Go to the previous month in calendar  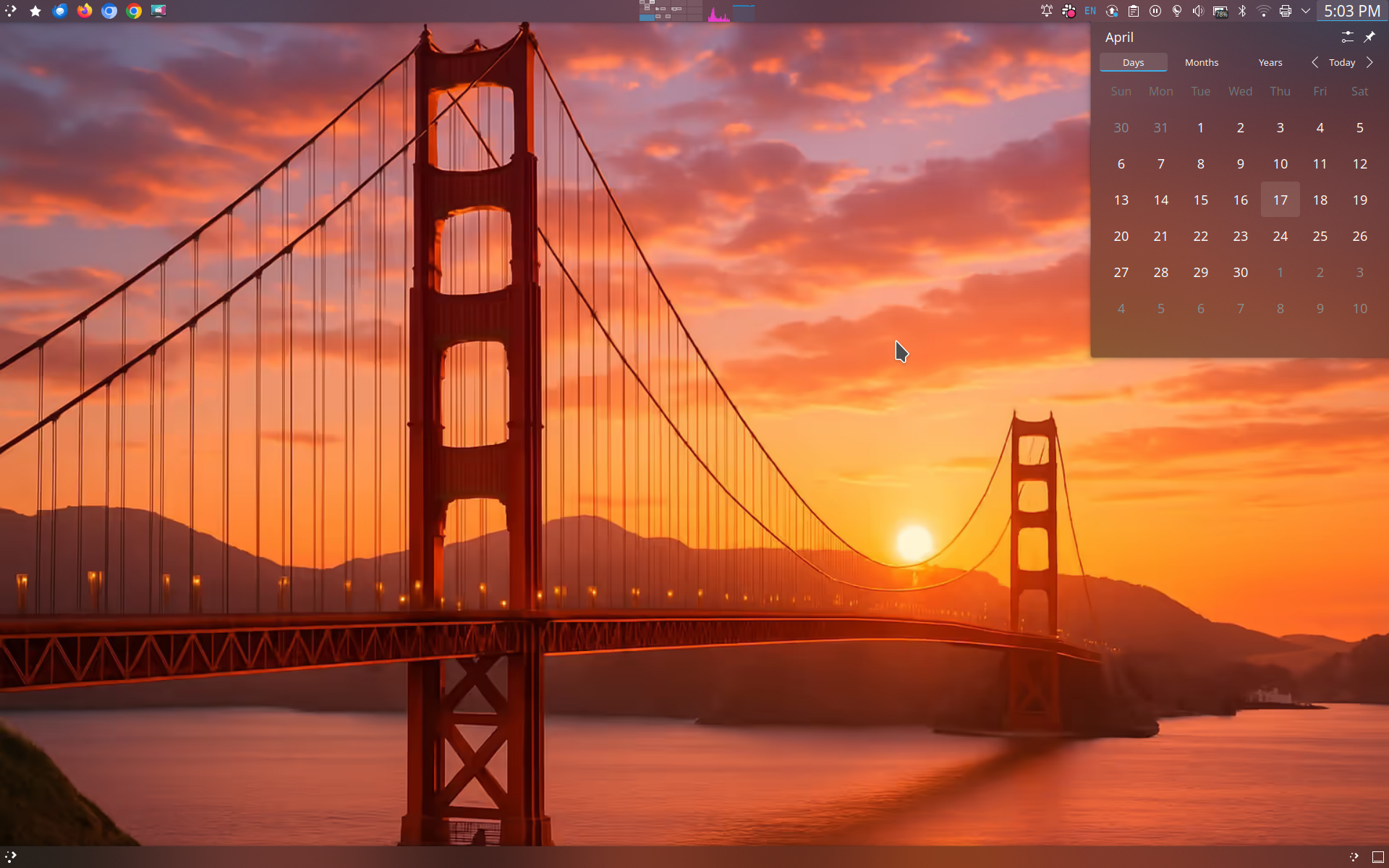pos(1315,62)
